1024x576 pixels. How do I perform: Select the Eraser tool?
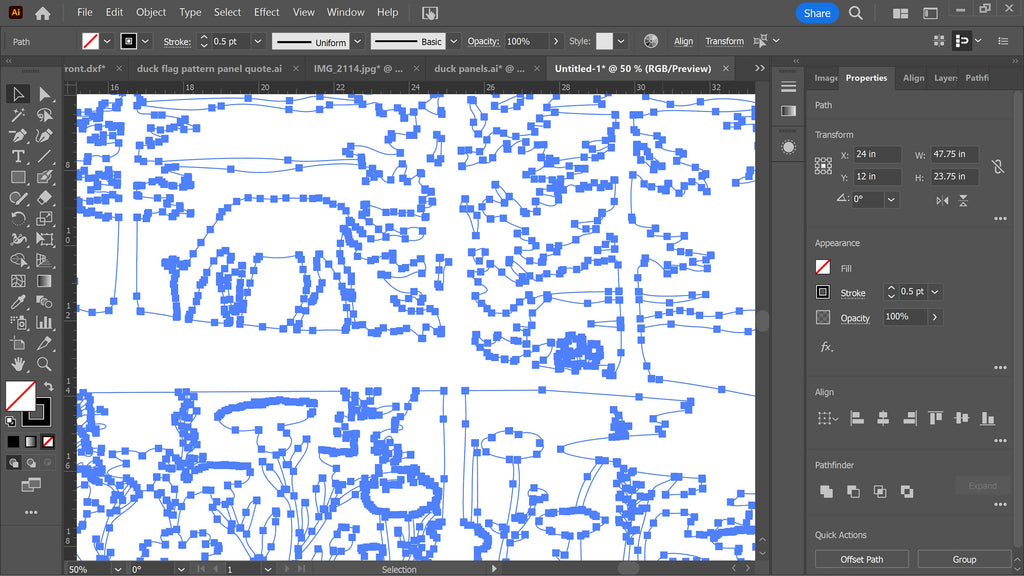tap(44, 198)
